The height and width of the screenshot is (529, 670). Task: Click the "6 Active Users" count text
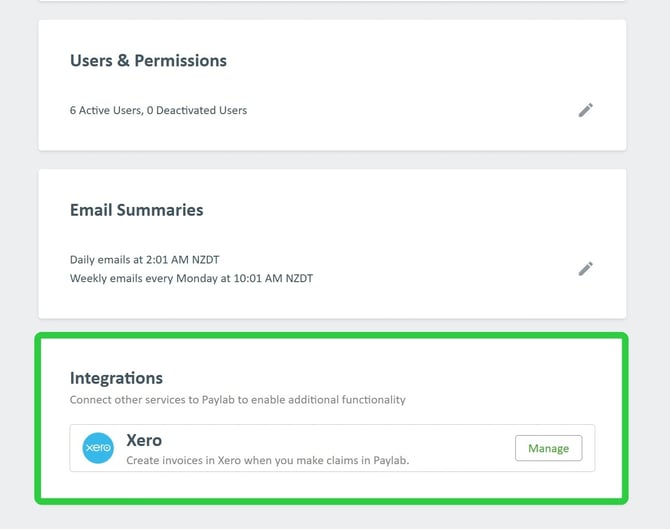(105, 110)
